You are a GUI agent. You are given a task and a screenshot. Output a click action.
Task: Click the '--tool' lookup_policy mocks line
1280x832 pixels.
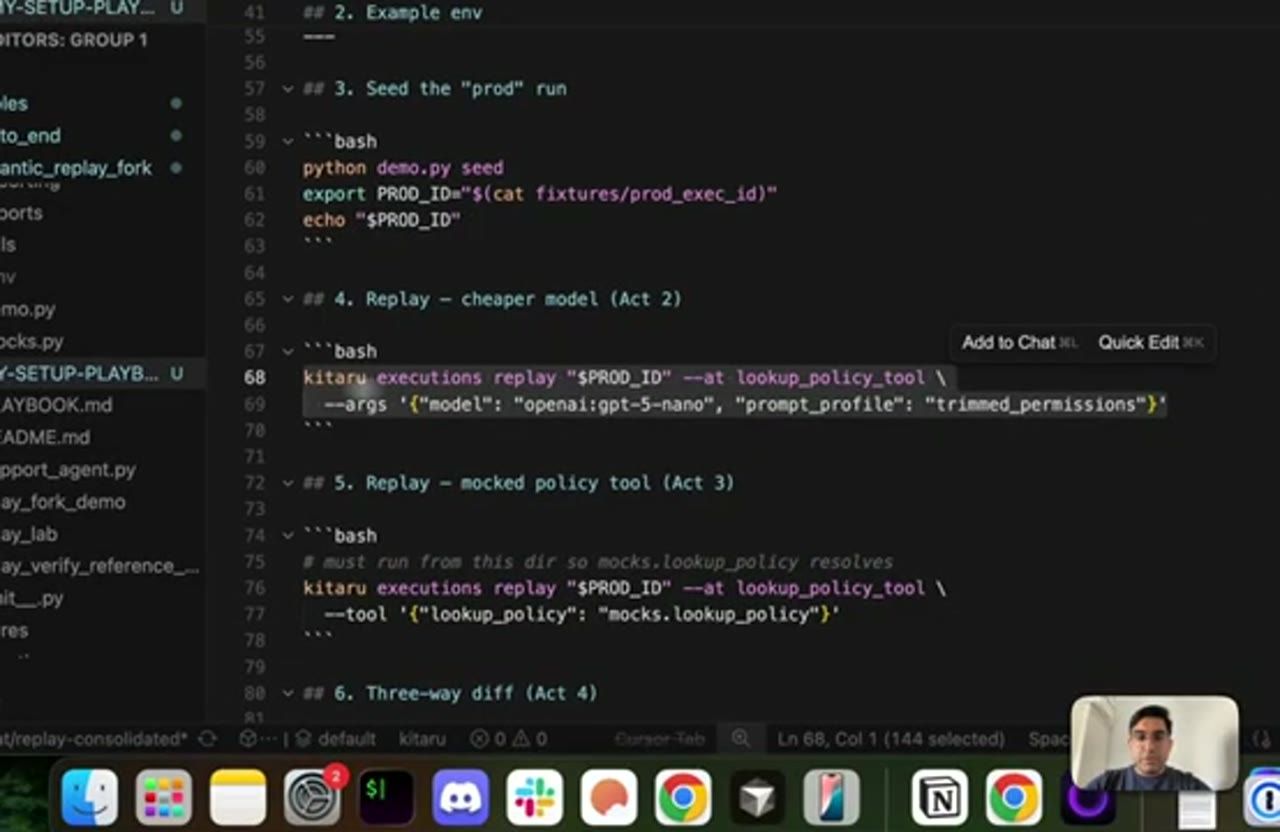pyautogui.click(x=581, y=614)
